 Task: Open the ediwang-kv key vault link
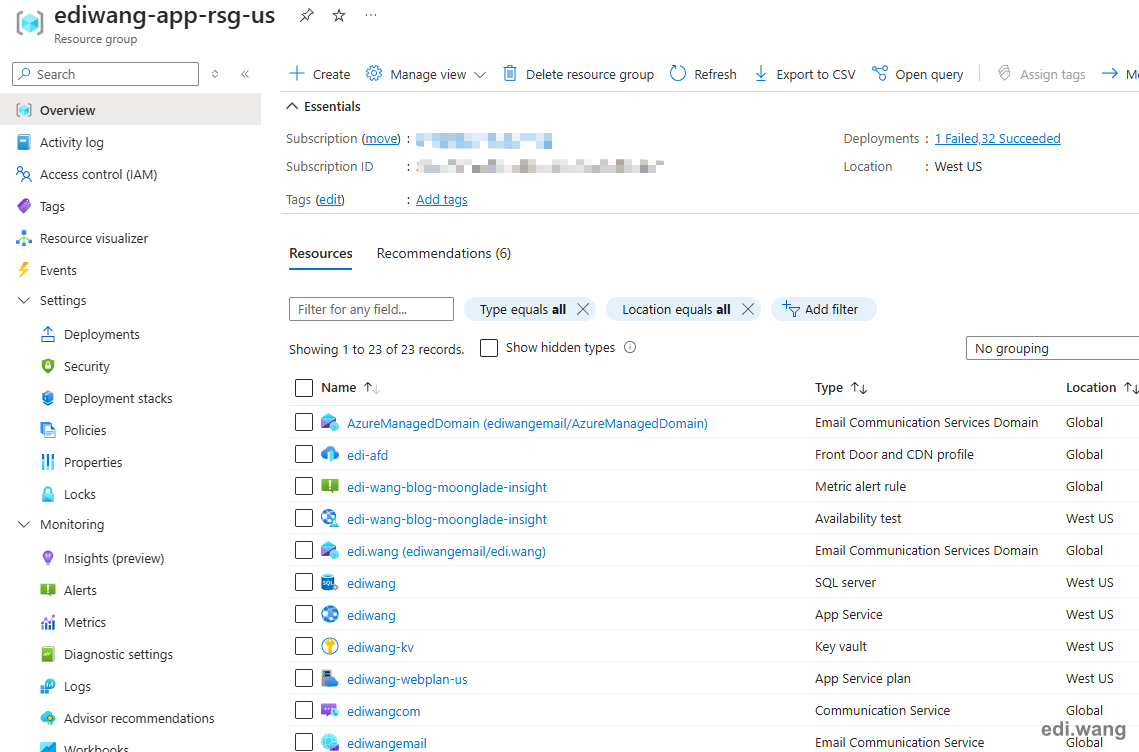tap(381, 647)
